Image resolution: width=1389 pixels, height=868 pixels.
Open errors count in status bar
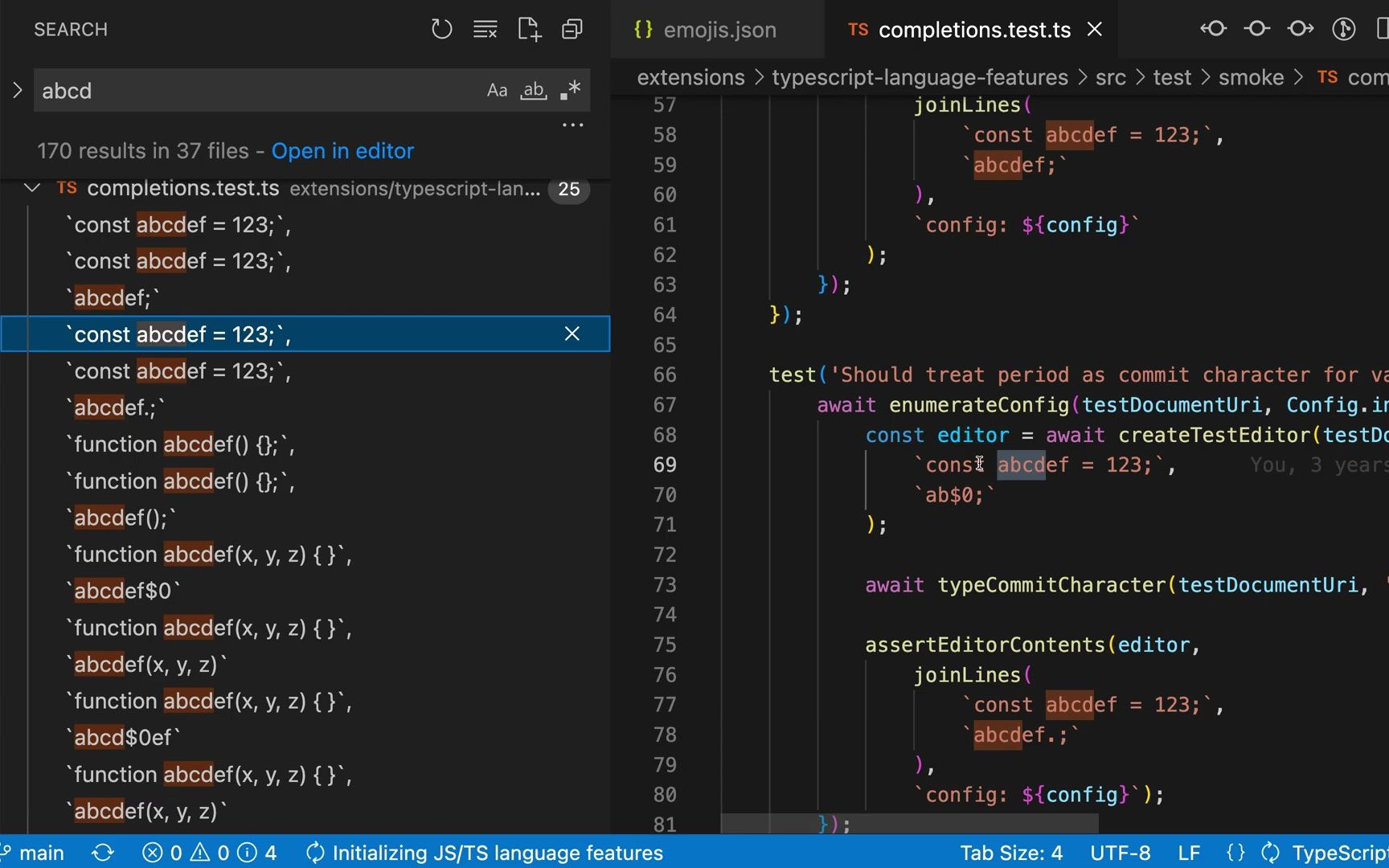click(x=162, y=853)
